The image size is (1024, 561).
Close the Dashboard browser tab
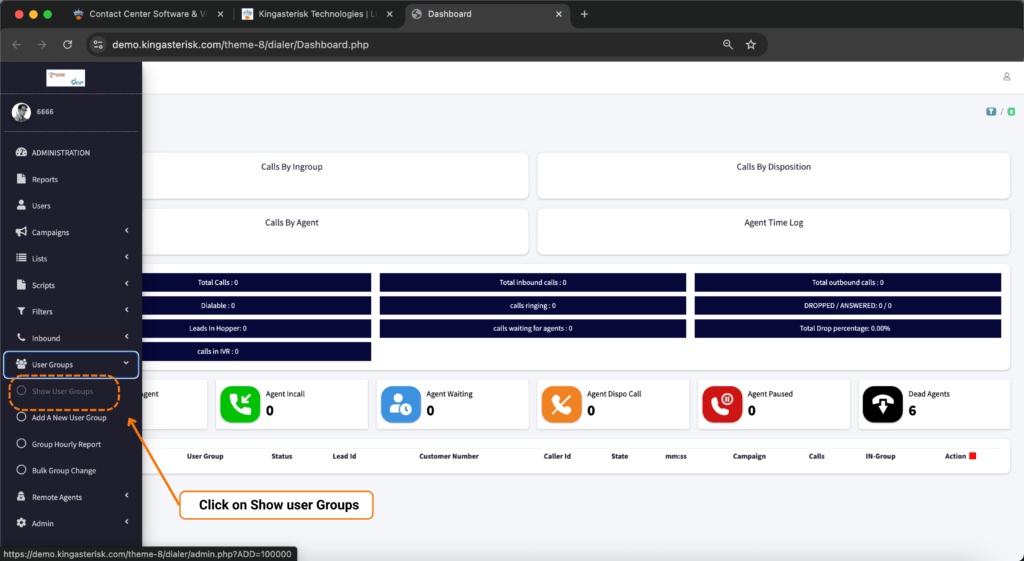tap(558, 14)
